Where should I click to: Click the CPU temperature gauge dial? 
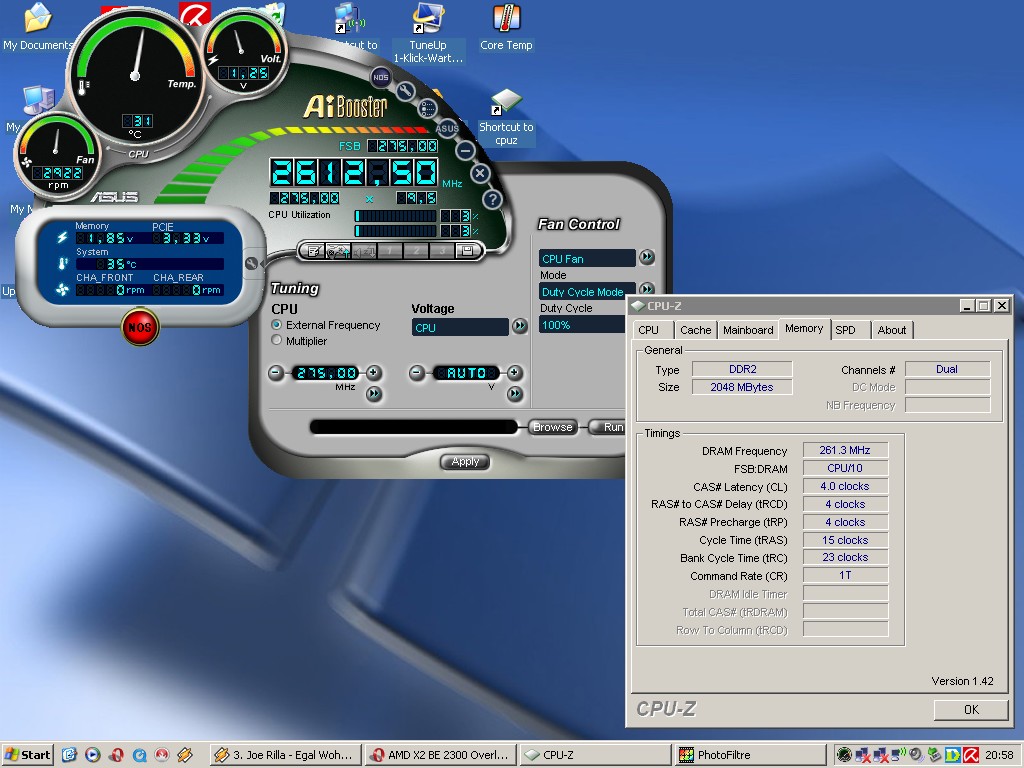pos(135,76)
